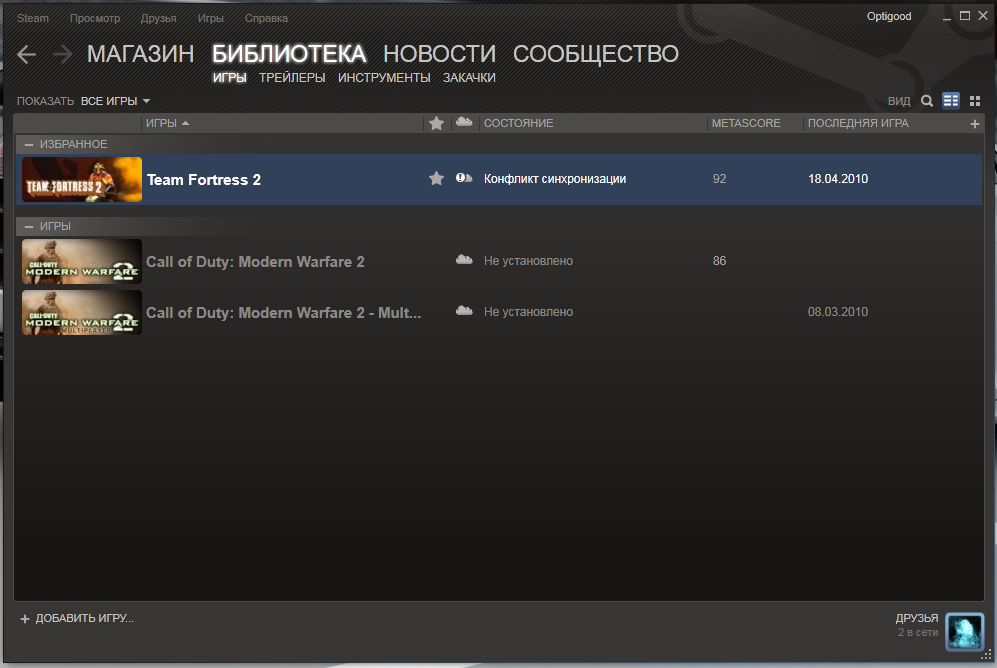
Task: Click Конфликт синхронизации status text
Action: point(554,179)
